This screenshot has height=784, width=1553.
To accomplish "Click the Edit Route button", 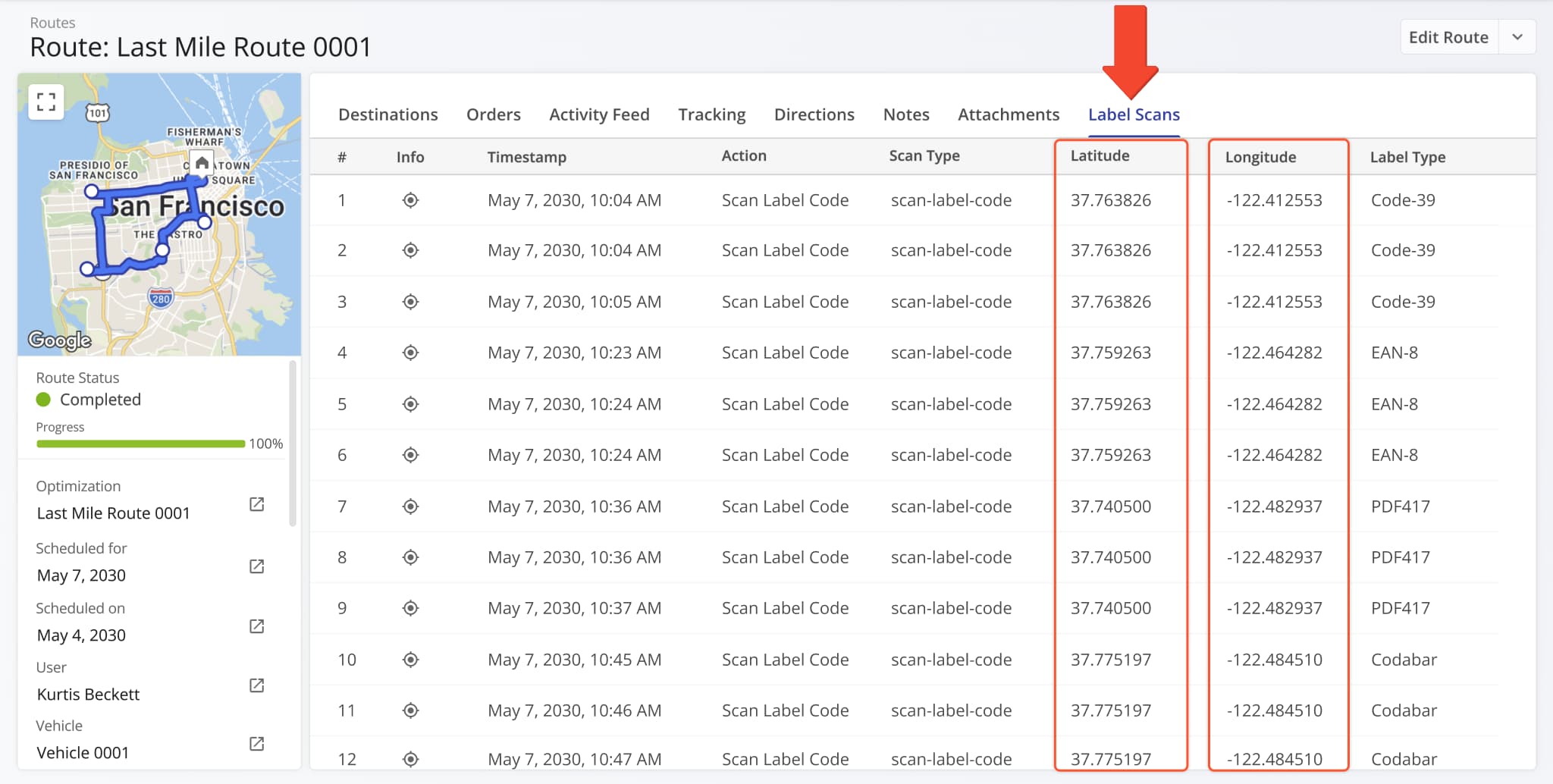I will (1448, 36).
